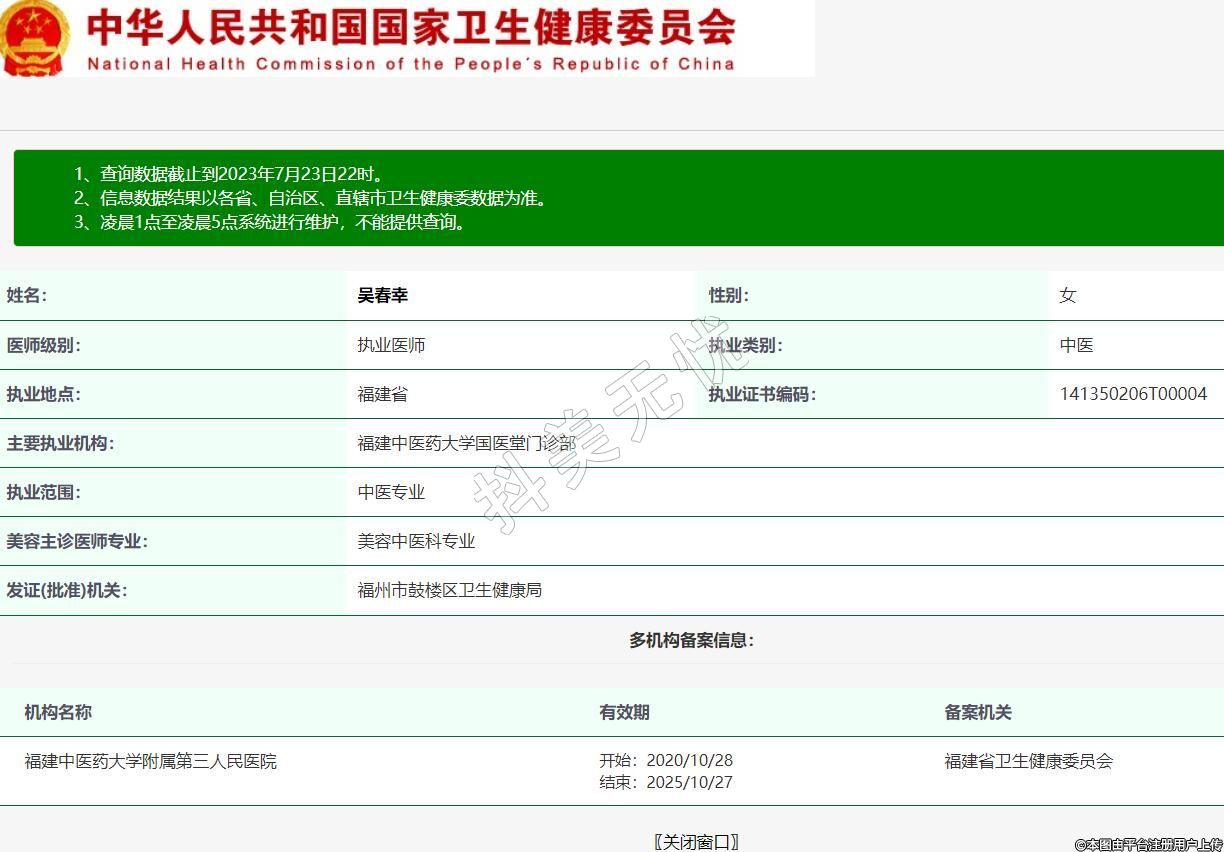Click the institution 福建中医药大学国医堂门诊部
Screen dimensions: 1224x852
(466, 443)
